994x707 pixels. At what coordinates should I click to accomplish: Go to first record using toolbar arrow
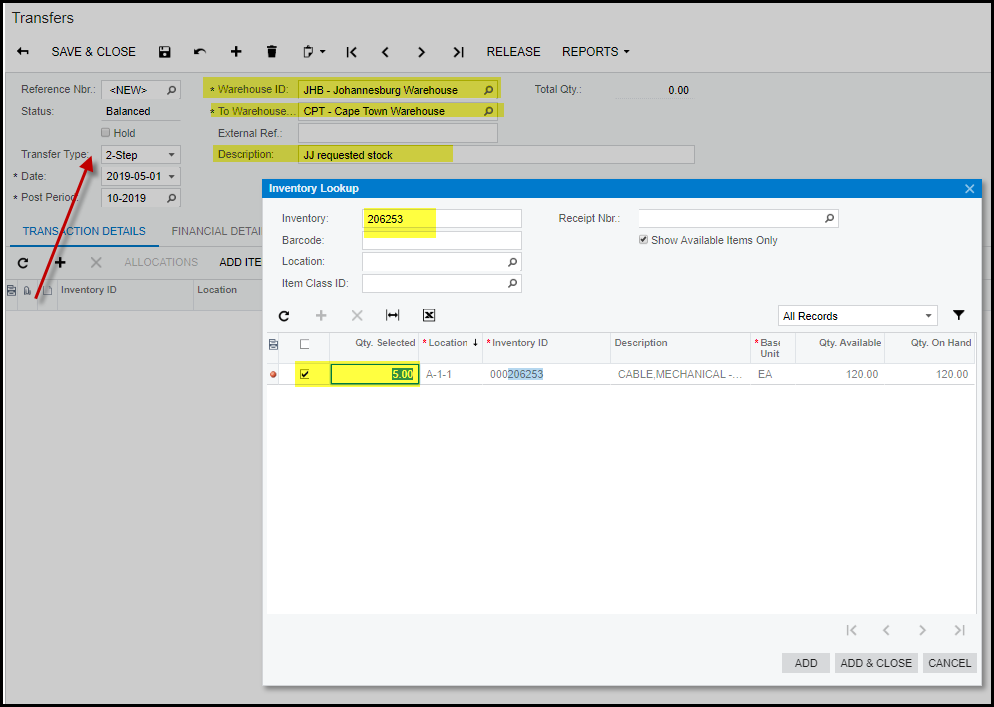coord(352,52)
